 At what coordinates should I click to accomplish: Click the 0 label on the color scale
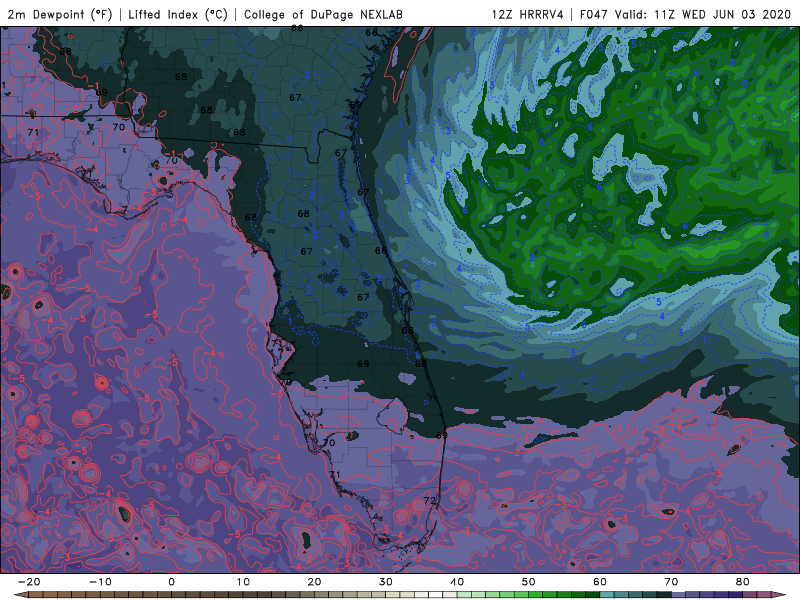click(171, 582)
